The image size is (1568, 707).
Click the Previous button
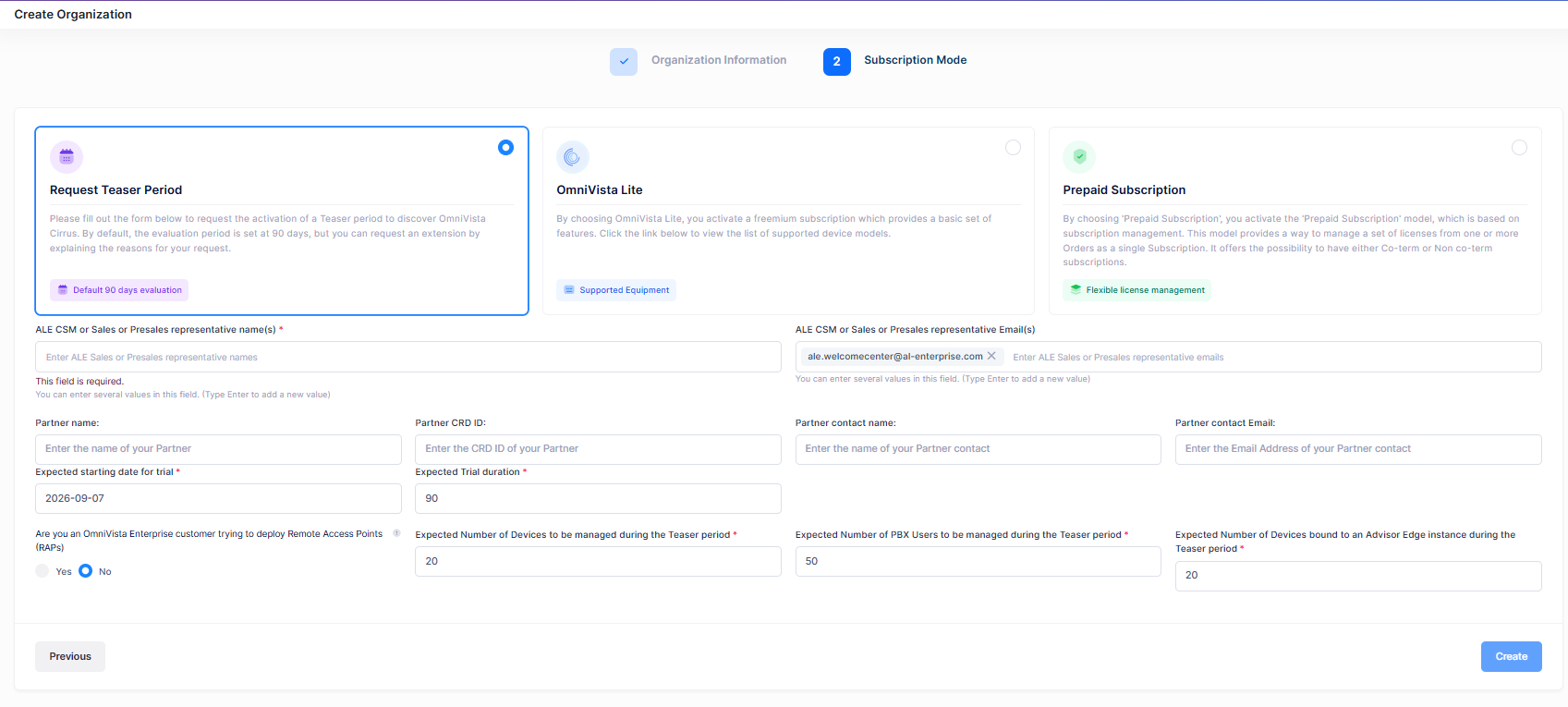[x=70, y=656]
